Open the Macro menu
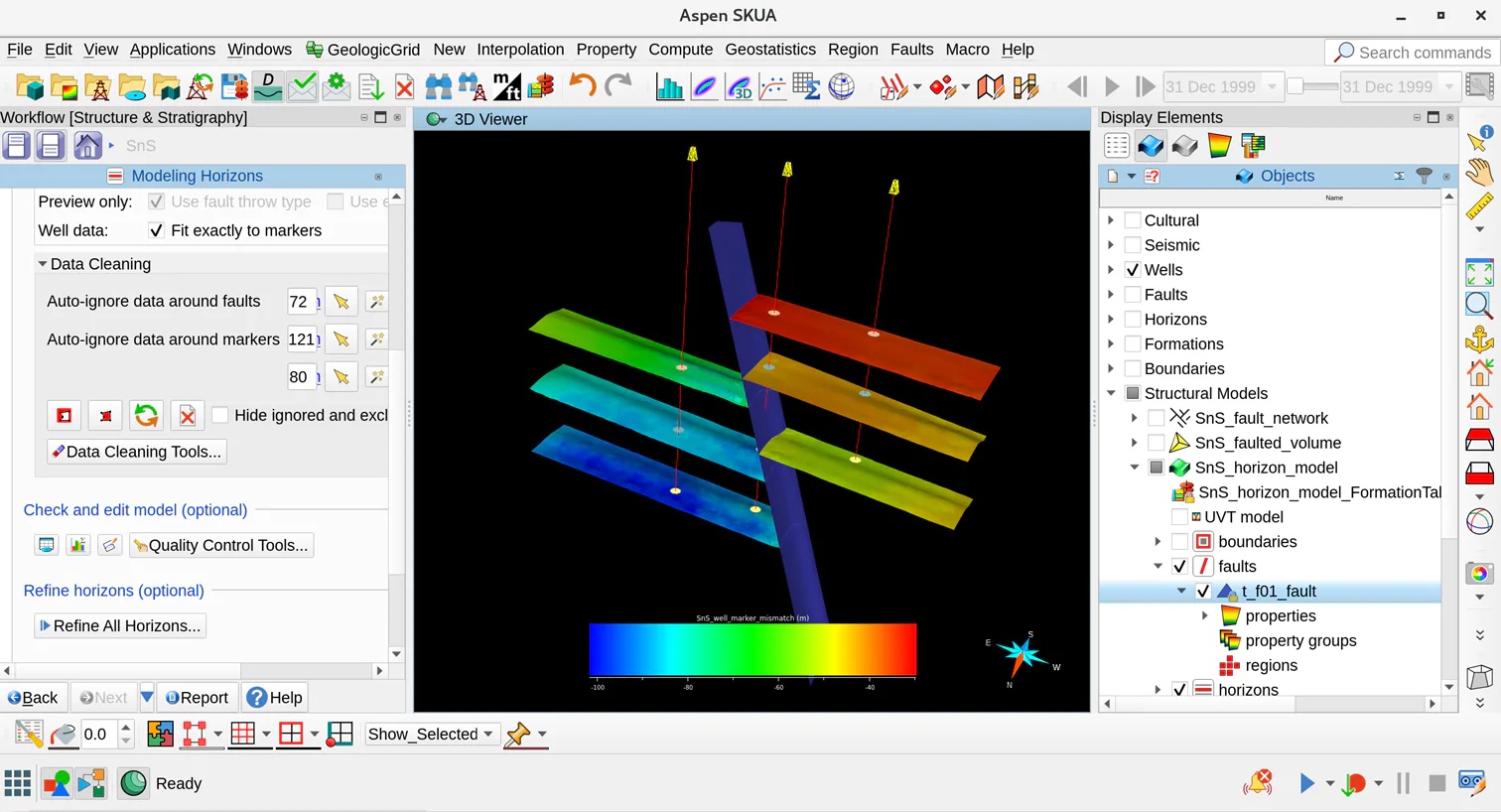1501x812 pixels. point(968,50)
